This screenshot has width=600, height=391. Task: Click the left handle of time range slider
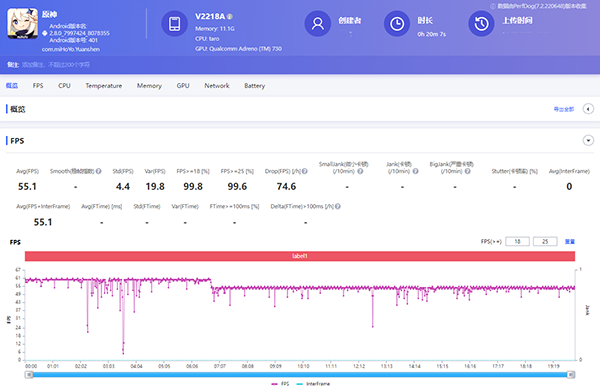29,375
